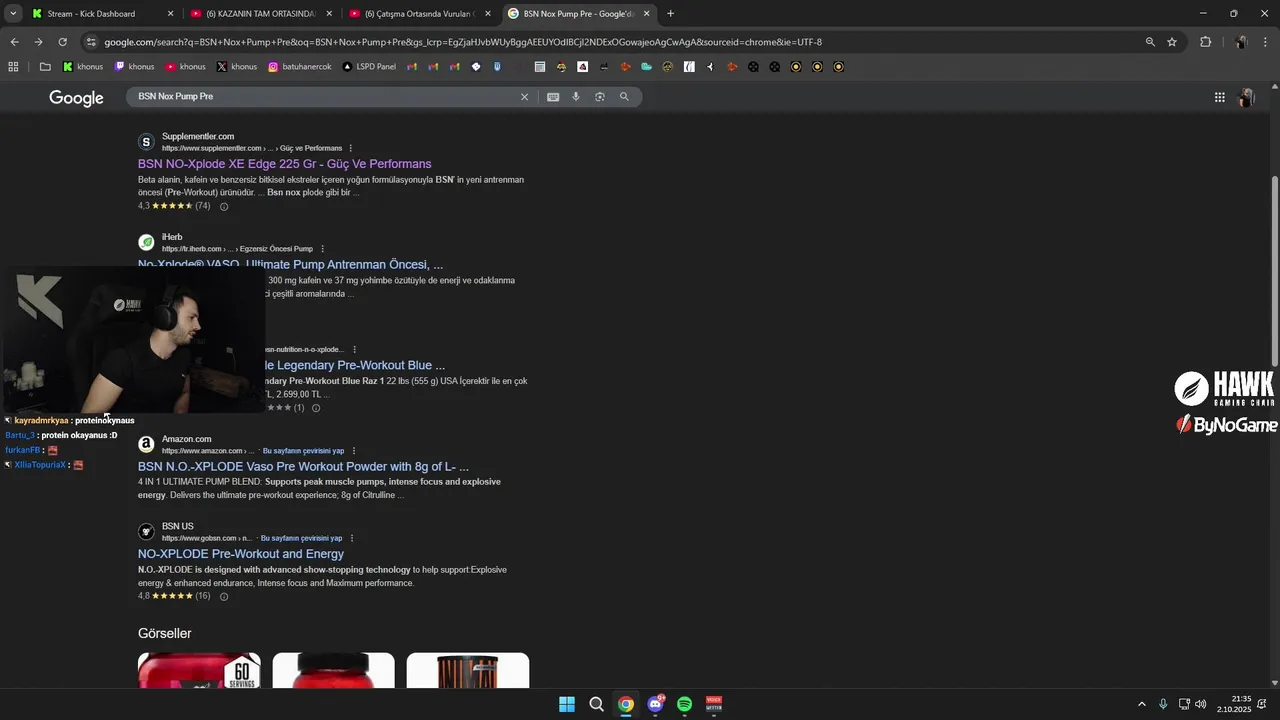Open more options for iHerb result
The width and height of the screenshot is (1280, 720).
322,249
